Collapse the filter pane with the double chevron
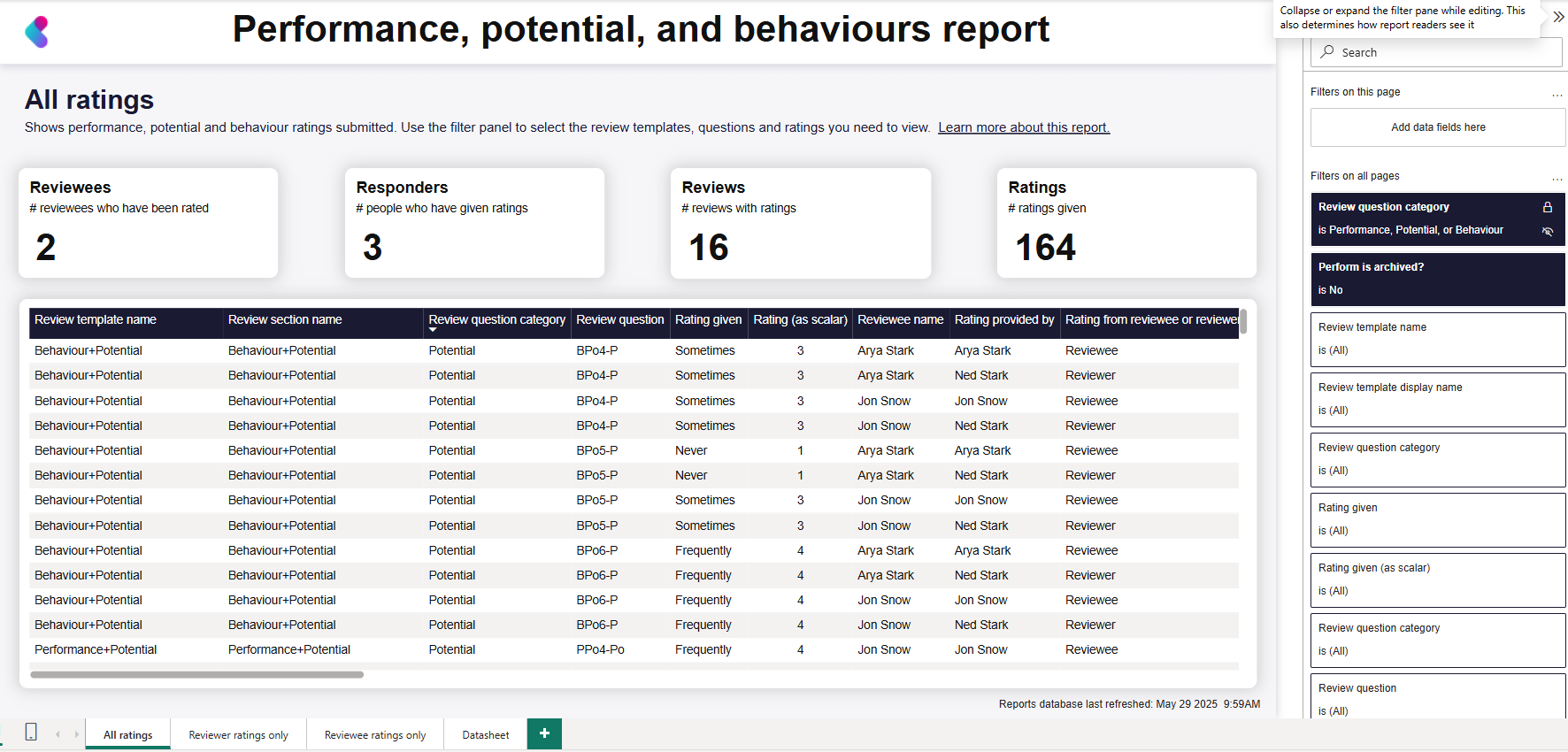Screen dimensions: 1568x752 click(x=1558, y=17)
